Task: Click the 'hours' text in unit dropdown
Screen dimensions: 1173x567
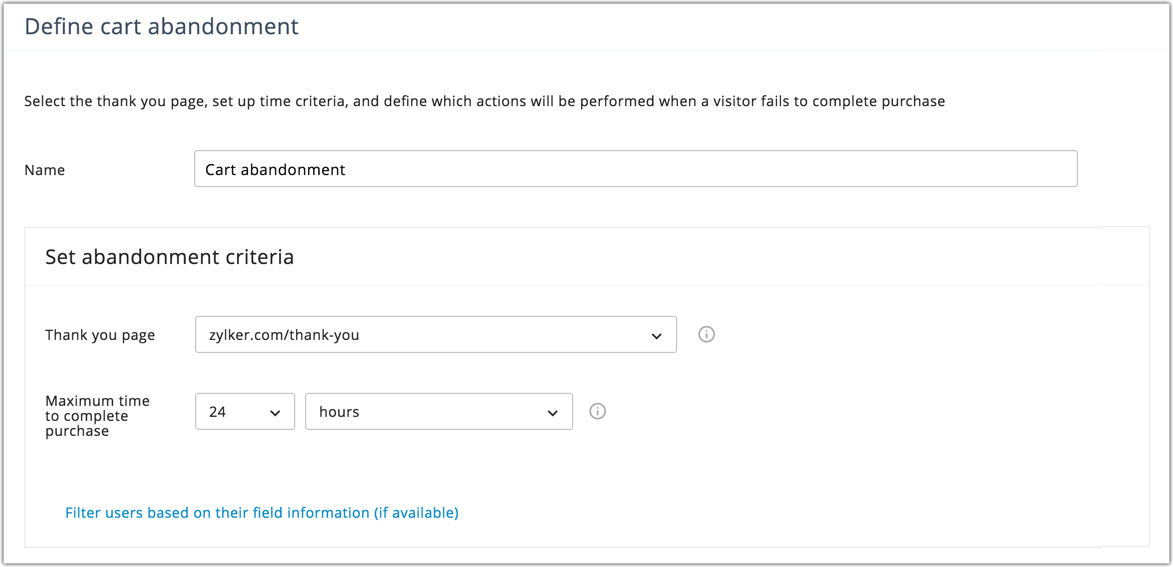Action: point(339,412)
